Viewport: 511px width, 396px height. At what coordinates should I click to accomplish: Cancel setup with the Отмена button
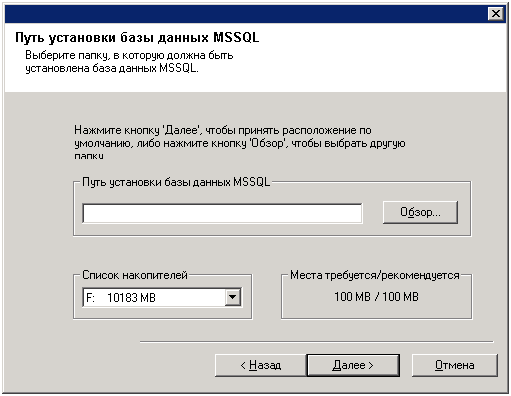tap(455, 365)
